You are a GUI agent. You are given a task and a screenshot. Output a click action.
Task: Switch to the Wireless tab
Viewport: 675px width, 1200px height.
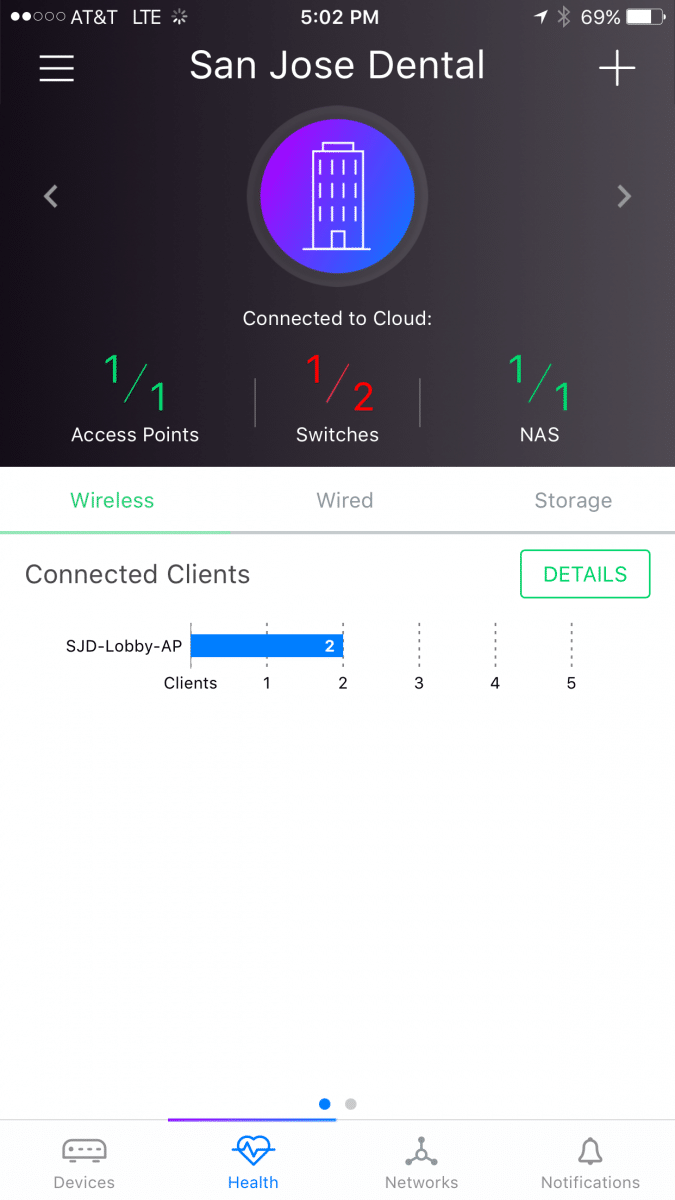pyautogui.click(x=112, y=500)
